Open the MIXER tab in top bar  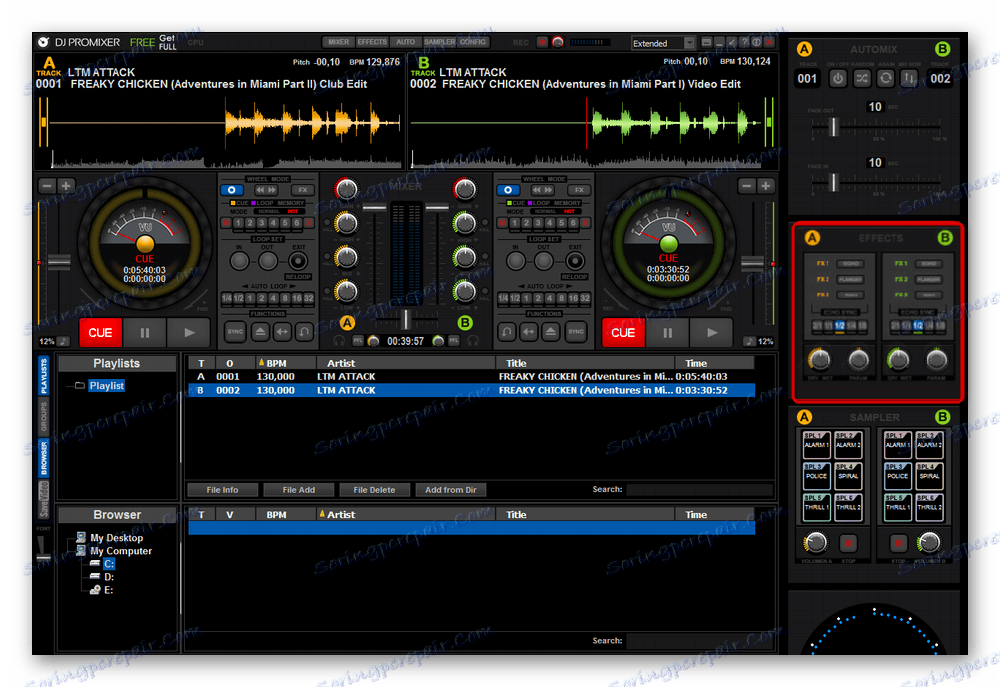pos(339,42)
